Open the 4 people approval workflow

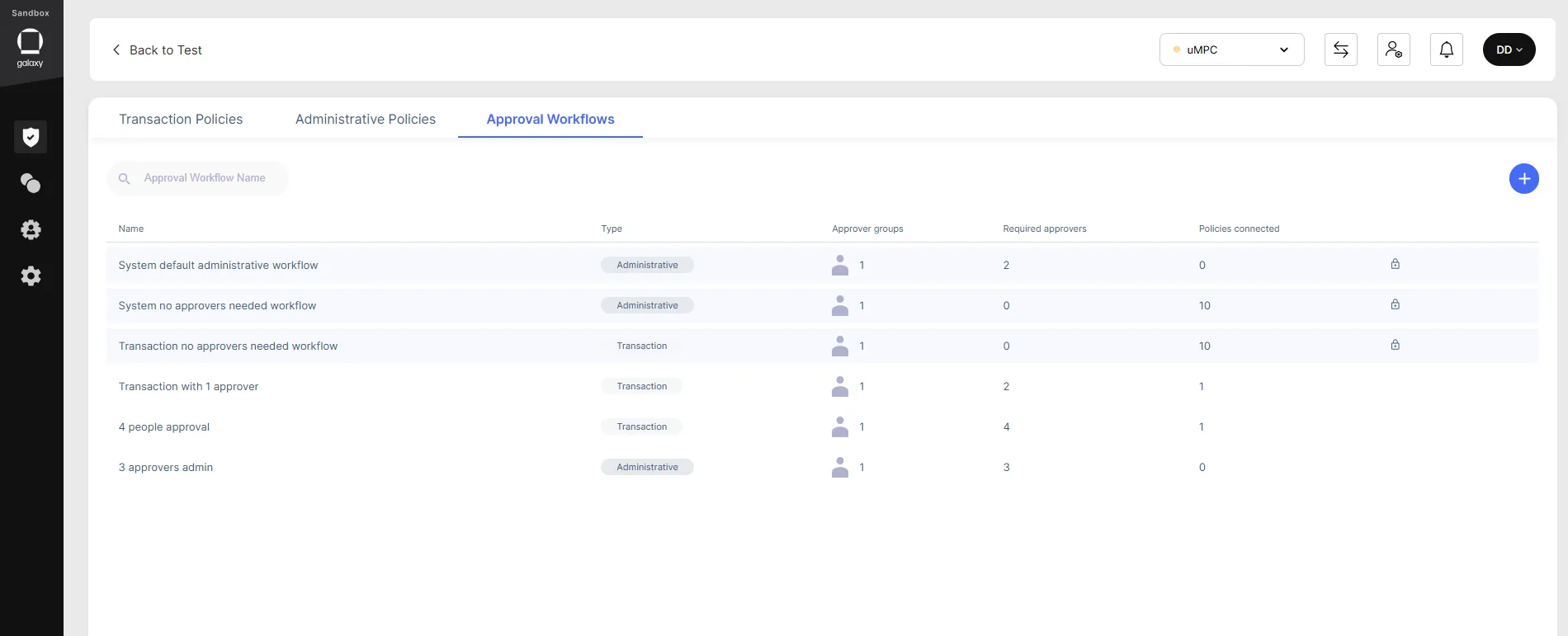823,426
